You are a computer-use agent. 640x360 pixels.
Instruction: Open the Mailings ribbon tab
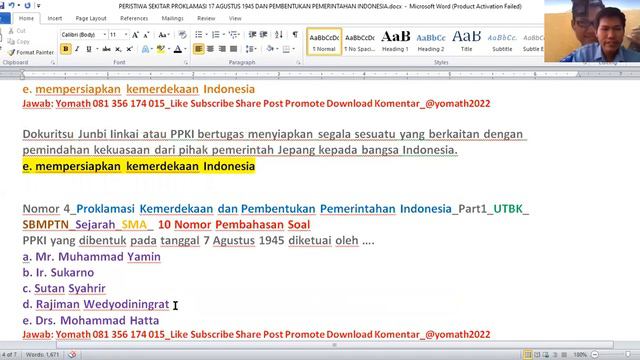tap(173, 18)
